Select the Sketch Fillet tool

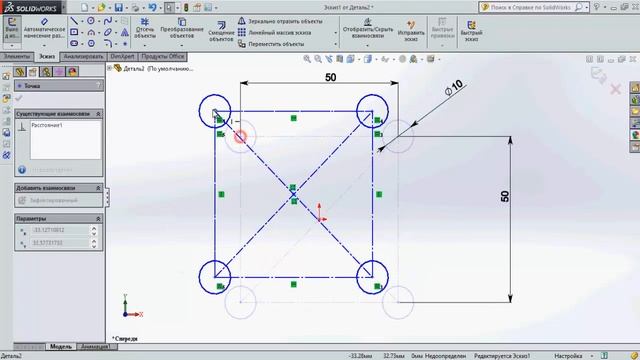point(107,43)
